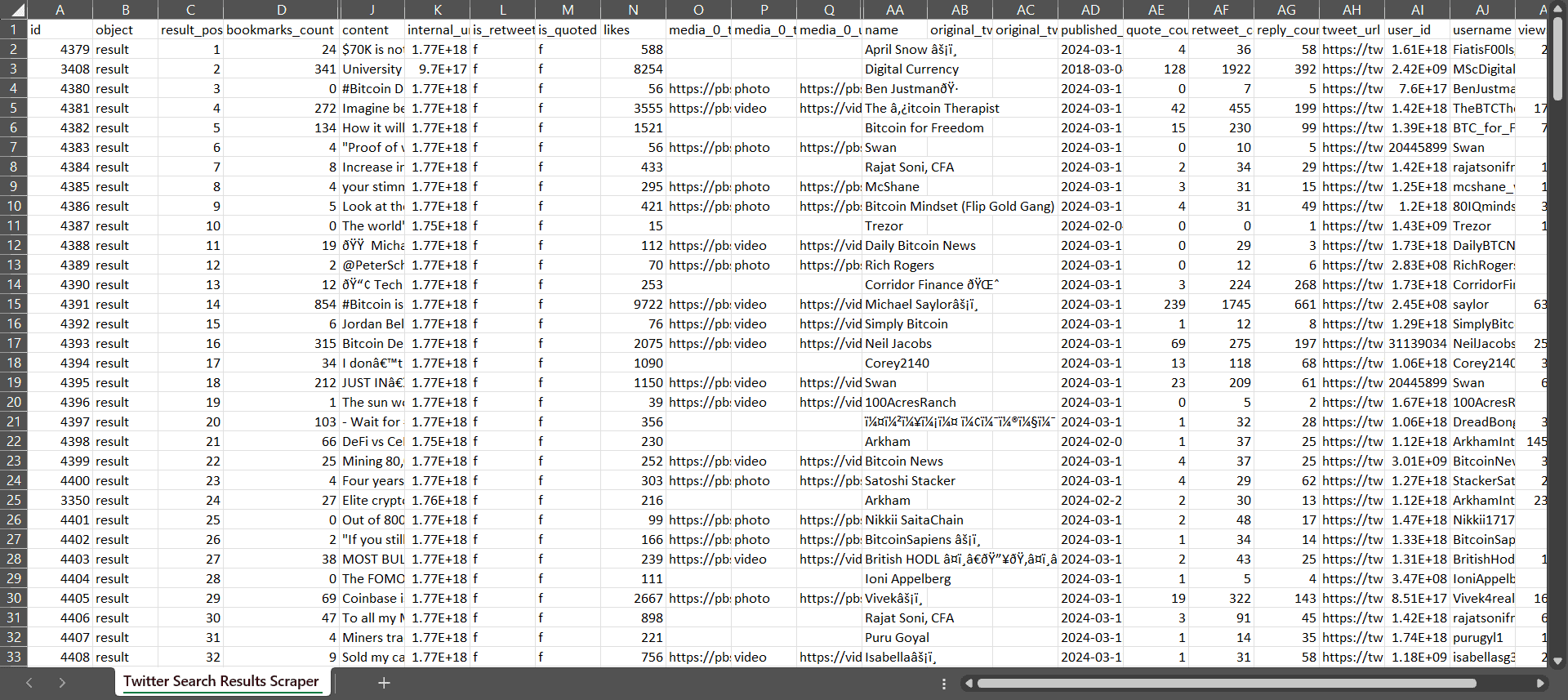Image resolution: width=1568 pixels, height=700 pixels.
Task: Open Twitter Search Results Scraper sheet tab
Action: 221,681
